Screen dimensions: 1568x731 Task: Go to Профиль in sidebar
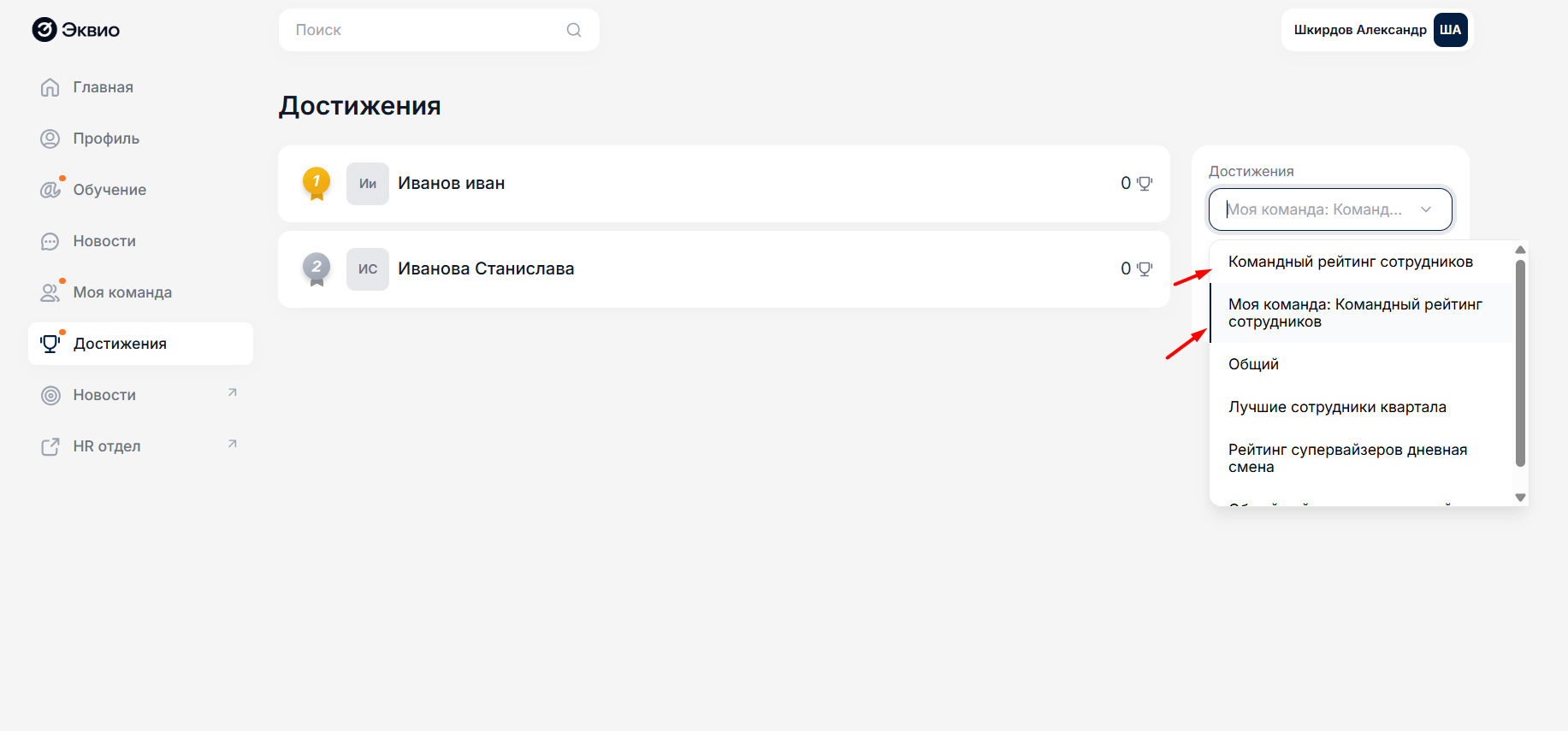[106, 139]
